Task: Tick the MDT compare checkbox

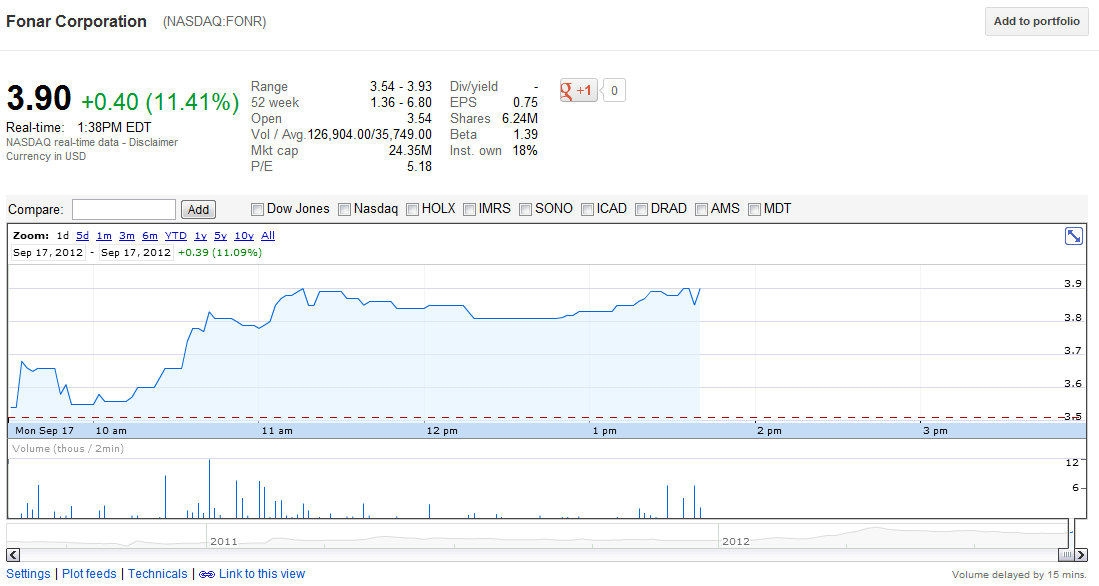Action: (754, 209)
